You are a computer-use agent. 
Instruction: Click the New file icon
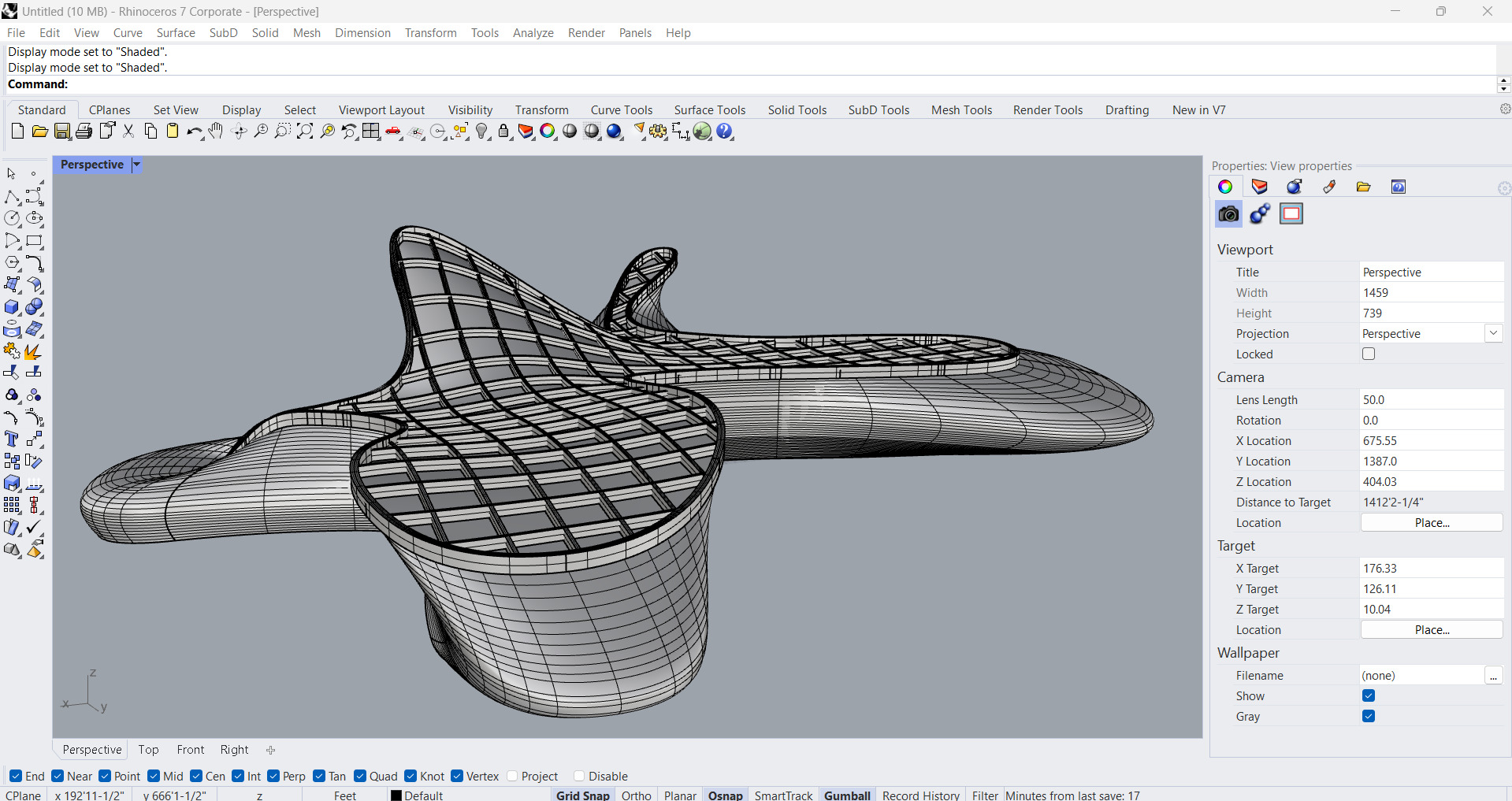[17, 132]
